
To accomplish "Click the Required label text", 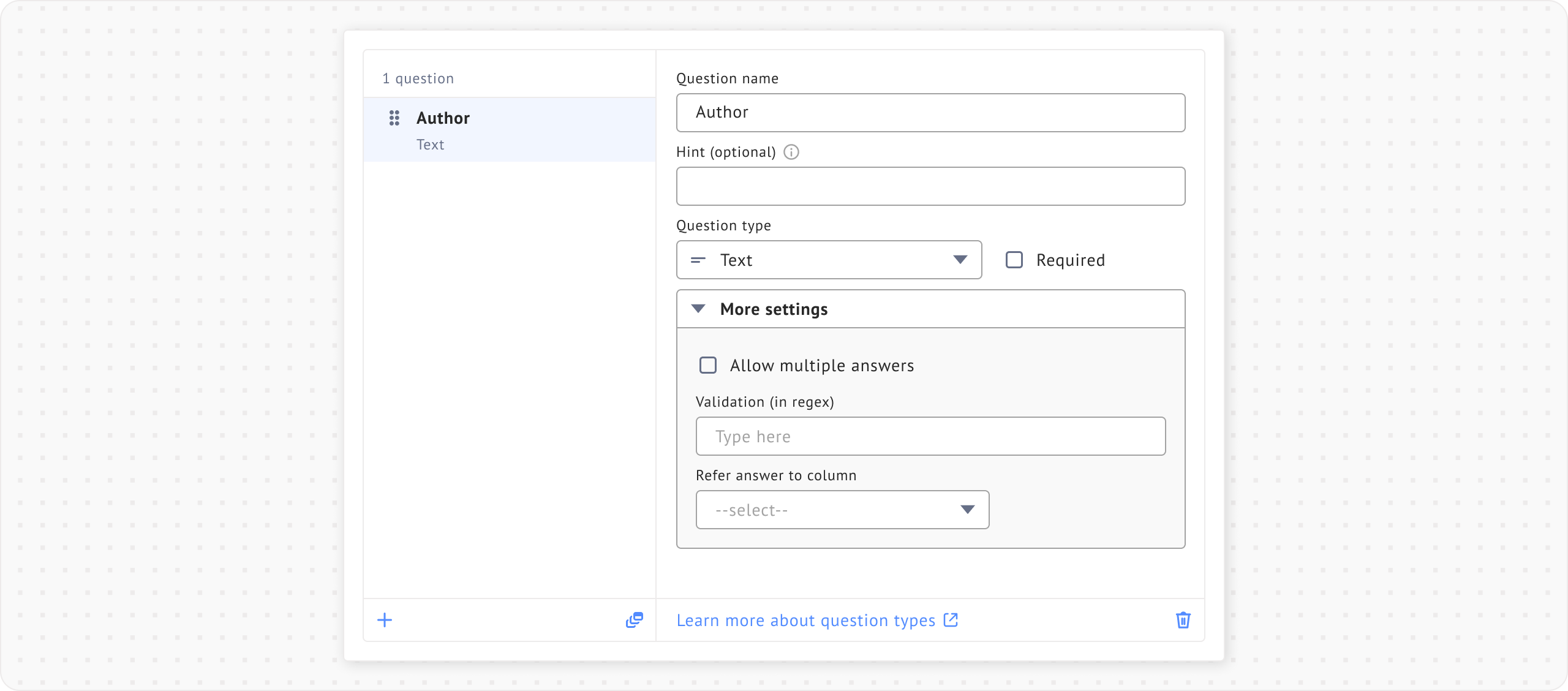I will pyautogui.click(x=1070, y=260).
